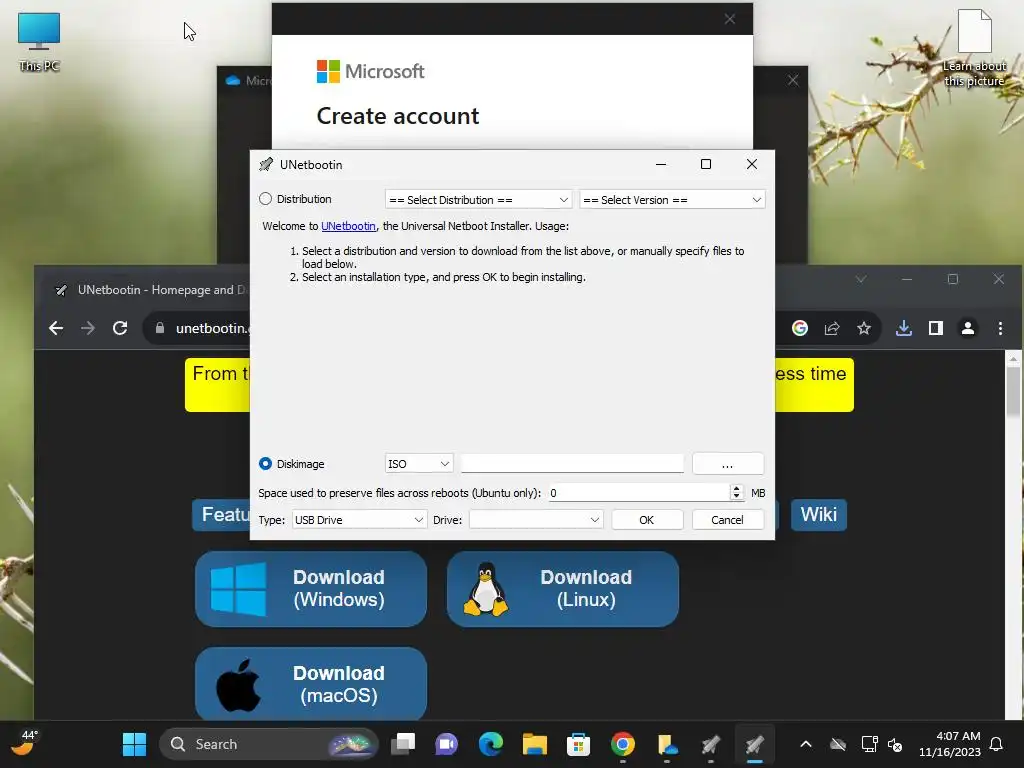Click the Chrome page vertical scrollbar
Image resolution: width=1024 pixels, height=768 pixels.
point(1013,392)
